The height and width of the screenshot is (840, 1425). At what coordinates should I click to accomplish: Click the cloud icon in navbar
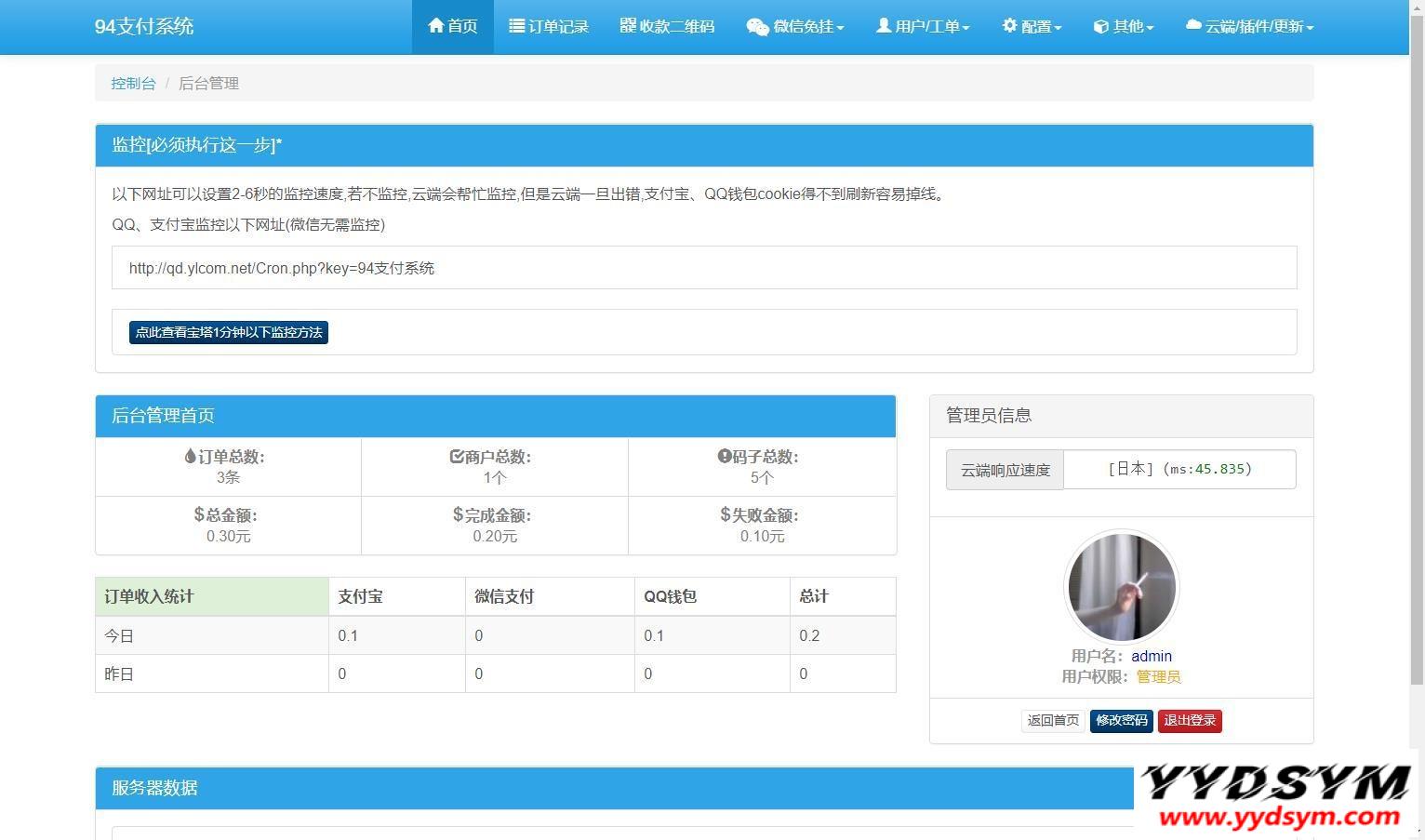[x=1193, y=26]
